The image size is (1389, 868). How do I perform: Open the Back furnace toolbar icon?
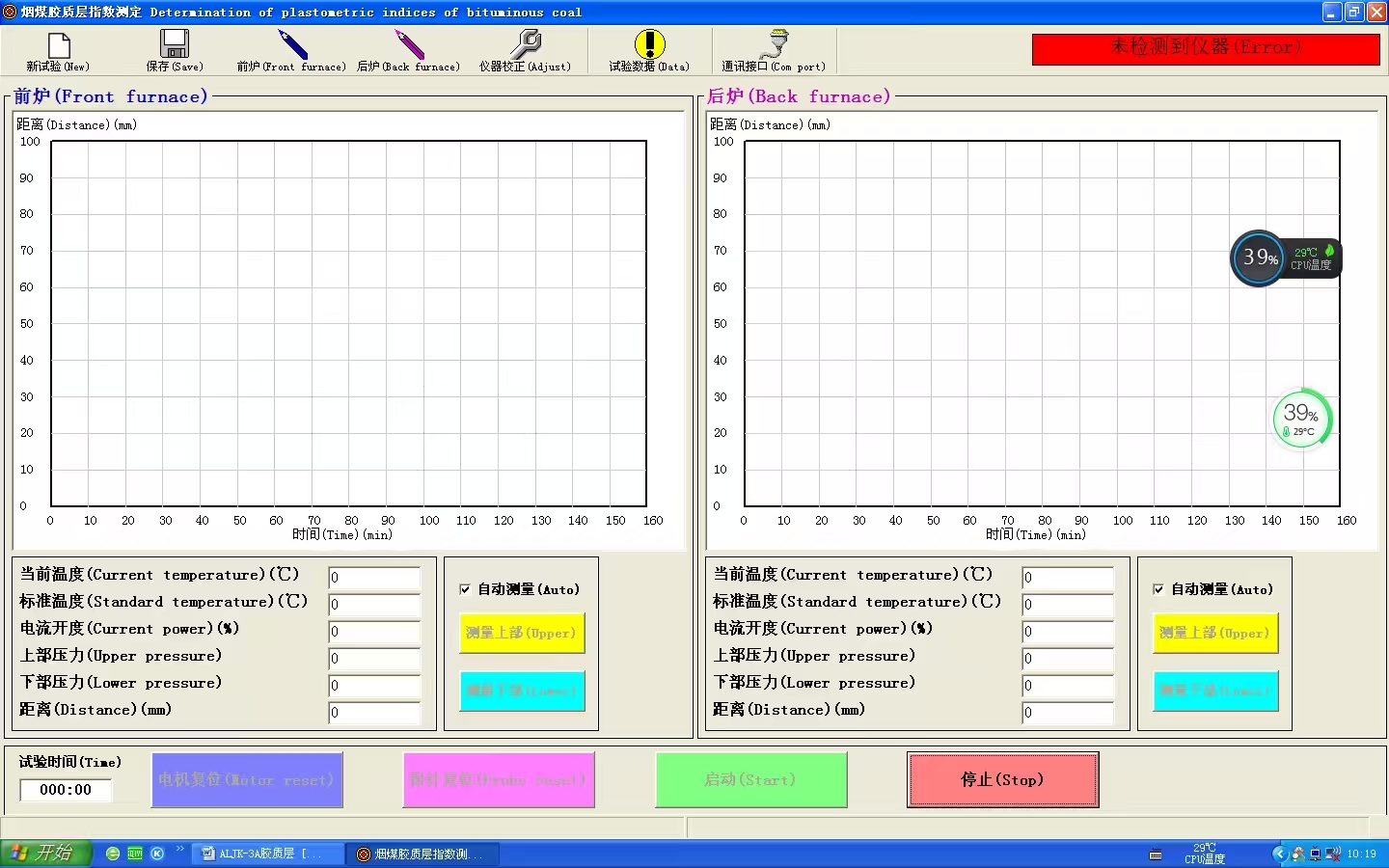coord(409,51)
